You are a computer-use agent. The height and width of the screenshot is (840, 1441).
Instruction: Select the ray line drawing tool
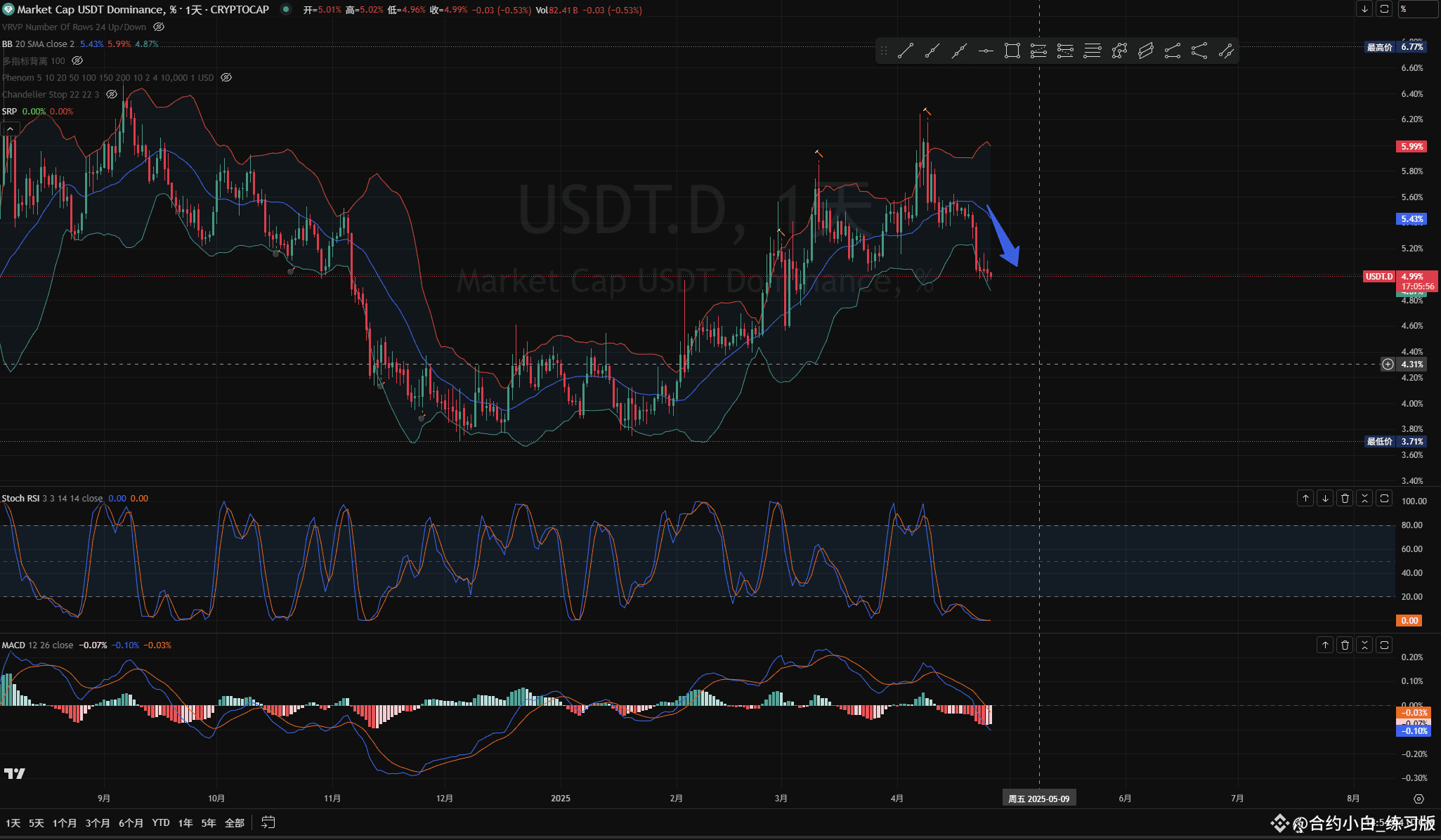point(932,51)
